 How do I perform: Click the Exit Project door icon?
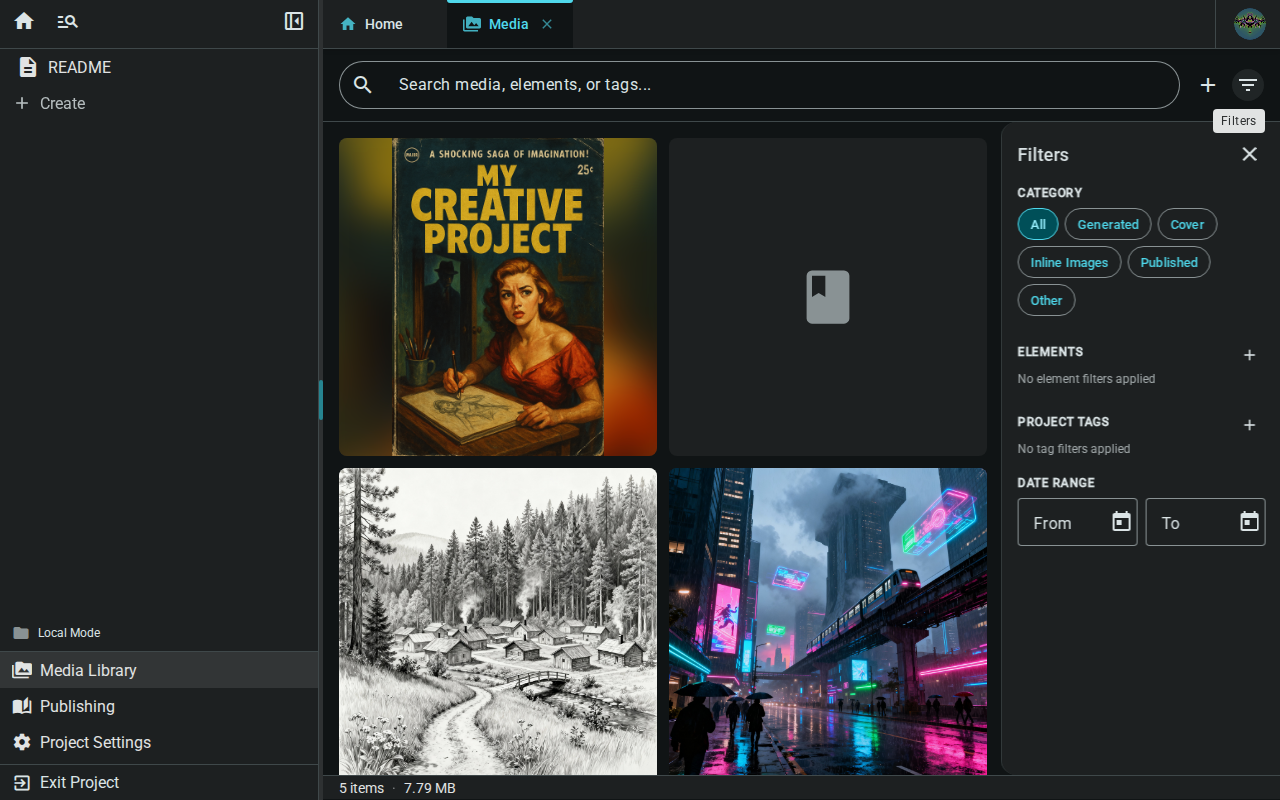click(x=22, y=782)
